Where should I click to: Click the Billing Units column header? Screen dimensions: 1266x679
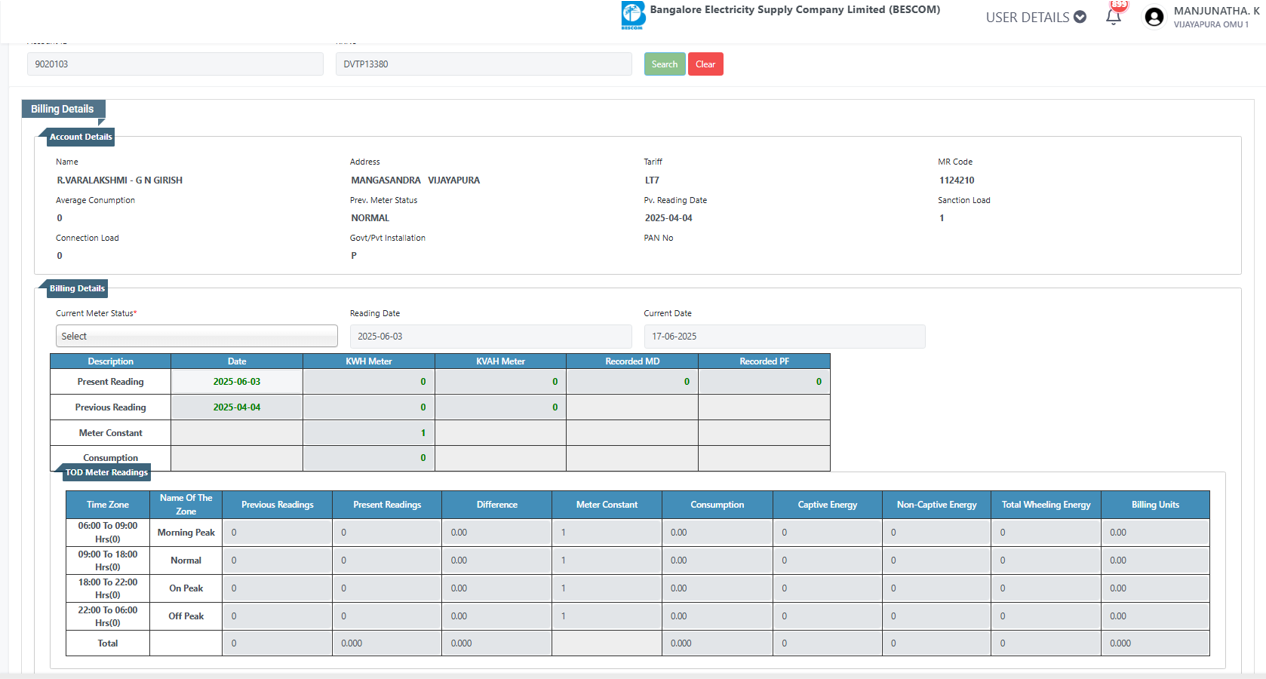pos(1156,504)
